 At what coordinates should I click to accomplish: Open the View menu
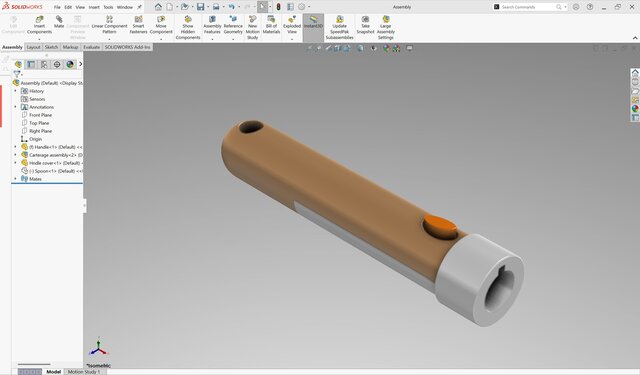coord(80,7)
